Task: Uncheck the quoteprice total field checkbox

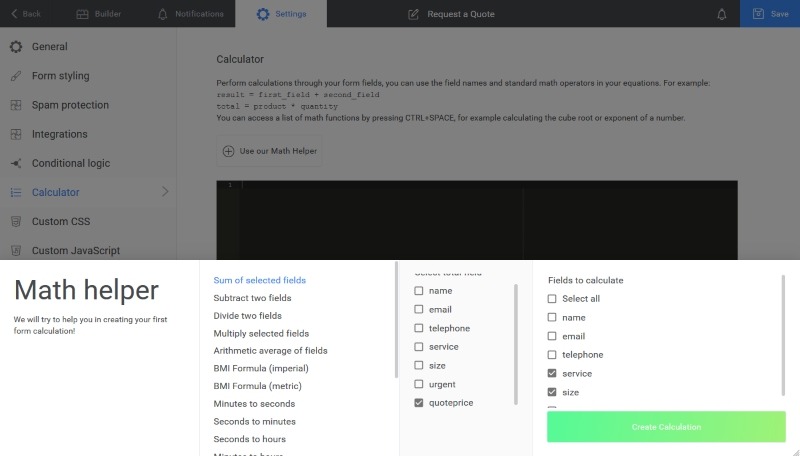Action: 419,402
